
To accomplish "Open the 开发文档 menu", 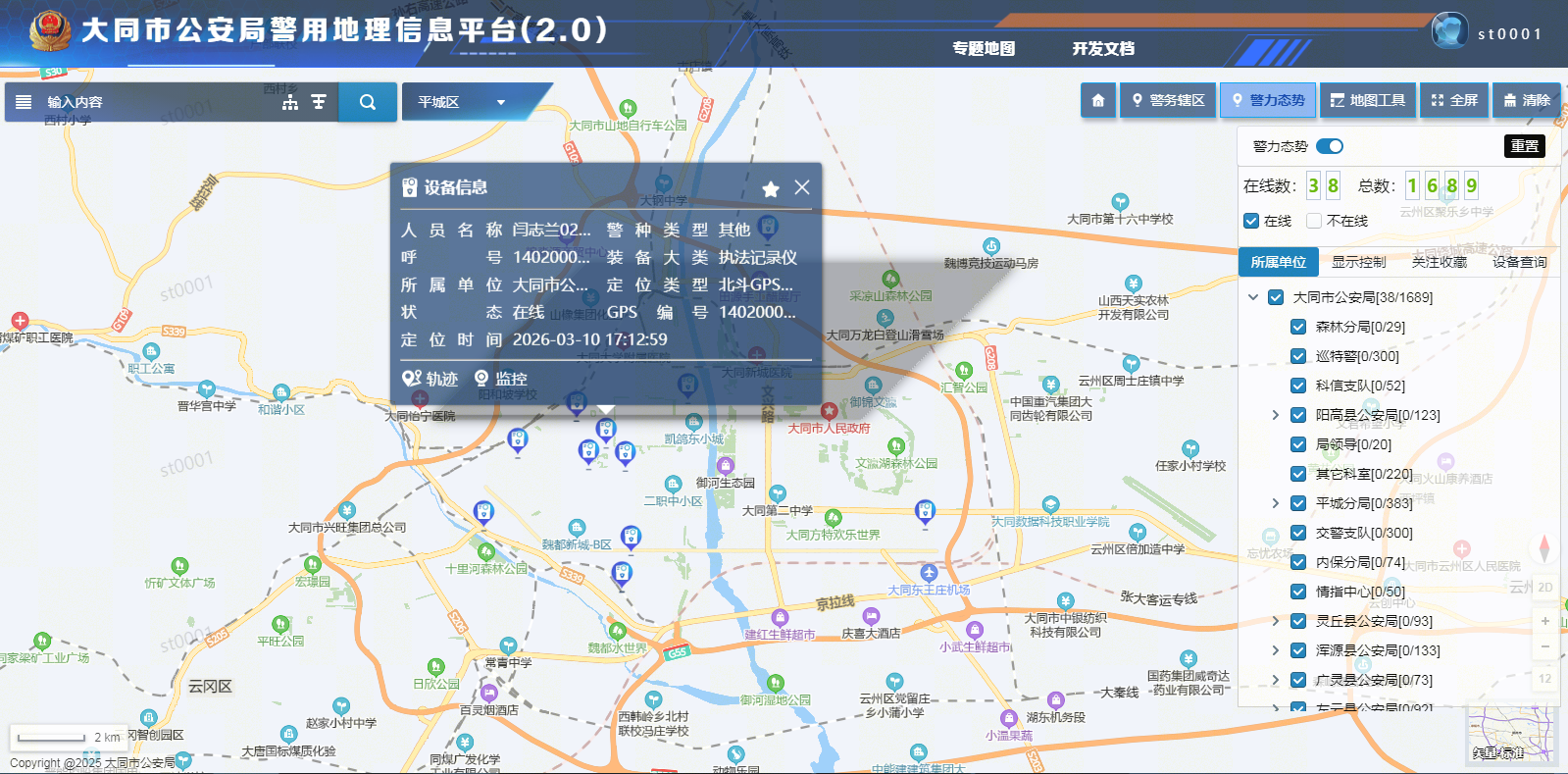I will [1103, 48].
